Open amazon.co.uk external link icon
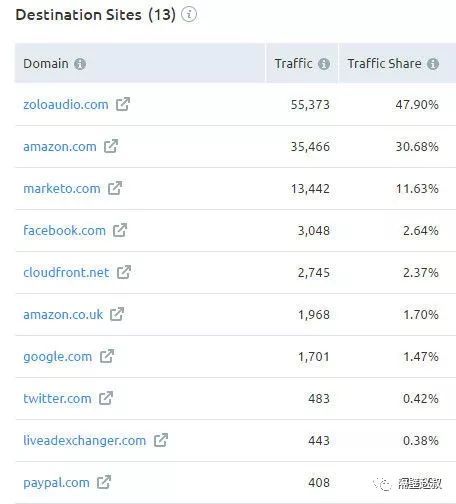Viewport: 456px width, 504px height. pos(117,314)
